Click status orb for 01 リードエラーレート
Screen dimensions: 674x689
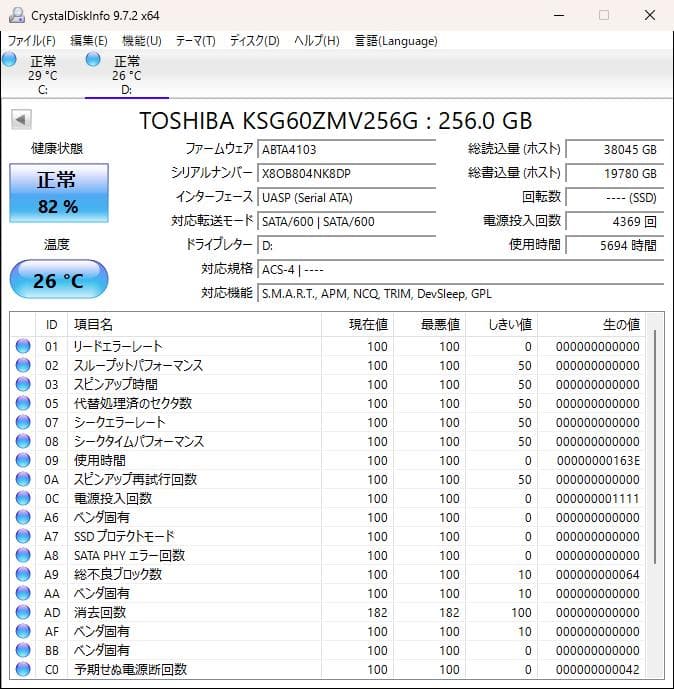coord(23,346)
